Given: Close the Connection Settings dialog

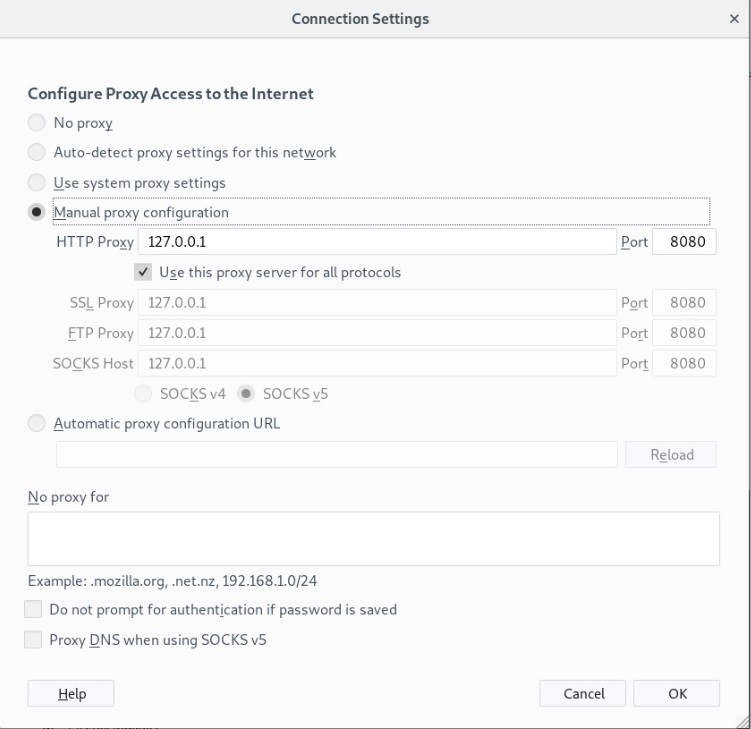Looking at the screenshot, I should pos(735,19).
